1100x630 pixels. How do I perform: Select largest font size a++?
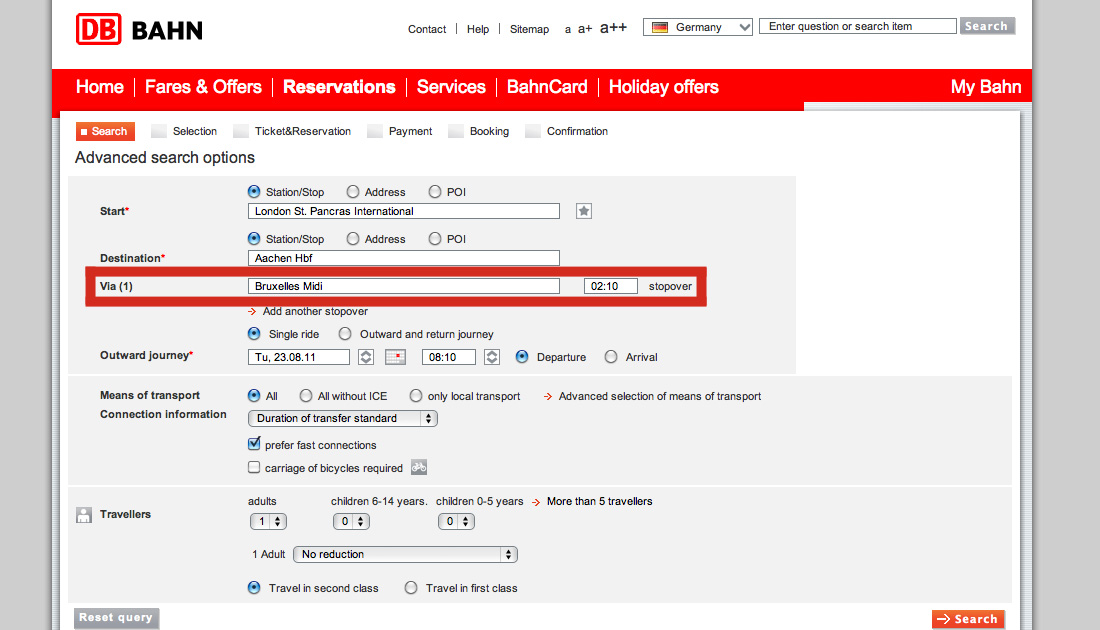613,28
